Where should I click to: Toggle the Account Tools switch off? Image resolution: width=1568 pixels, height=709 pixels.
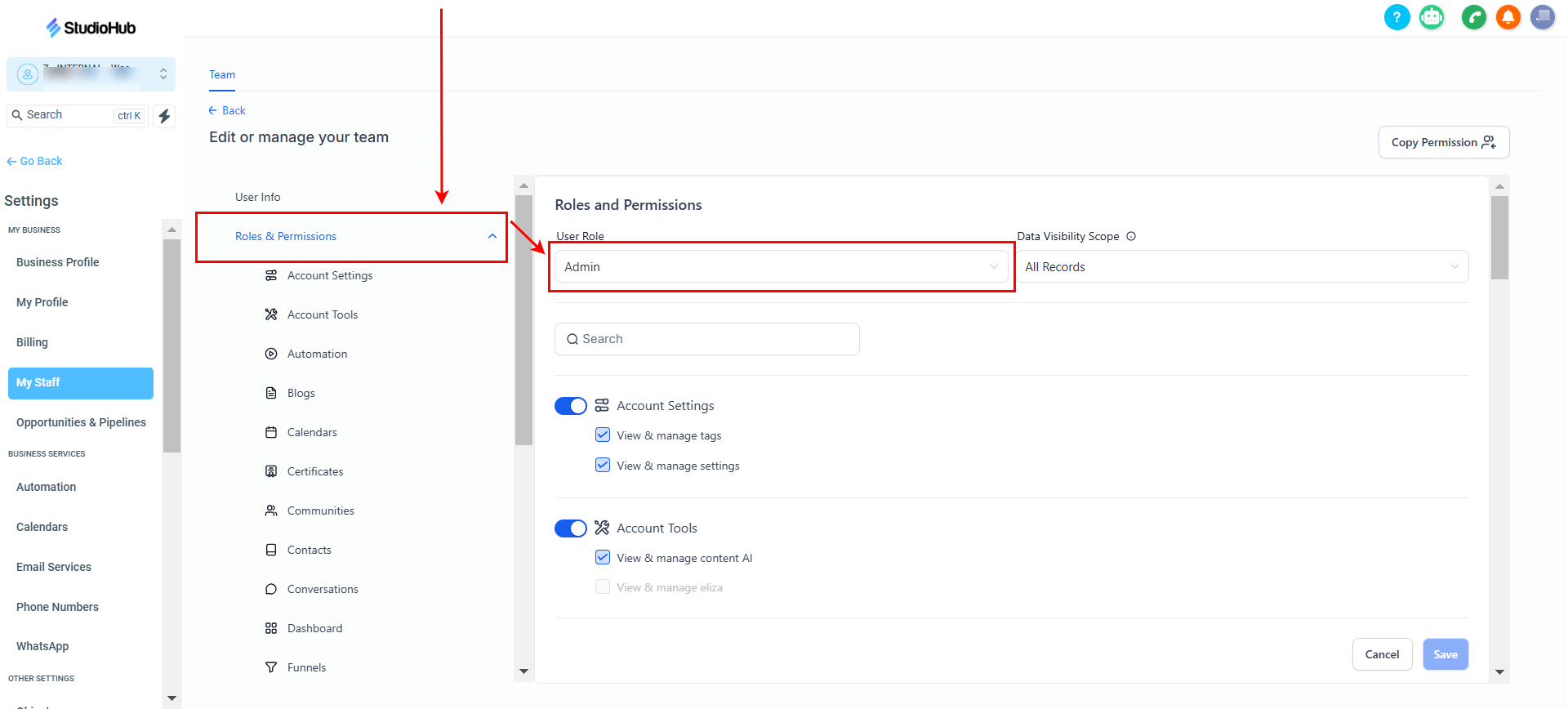[570, 528]
